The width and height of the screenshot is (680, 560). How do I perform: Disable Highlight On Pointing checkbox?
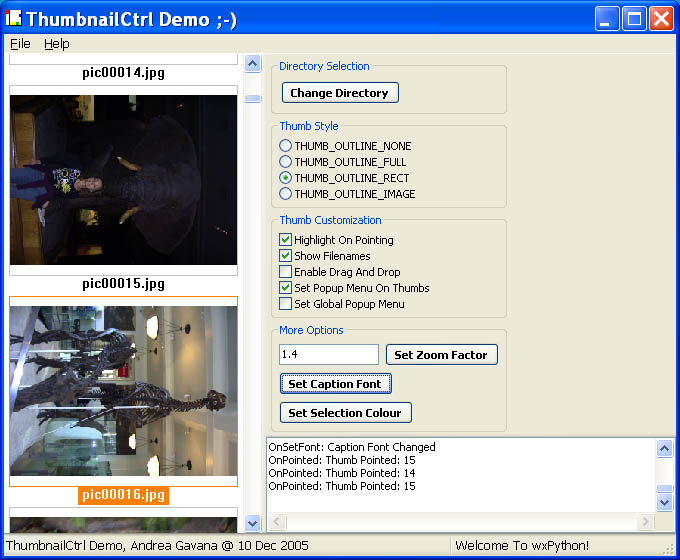pyautogui.click(x=286, y=240)
